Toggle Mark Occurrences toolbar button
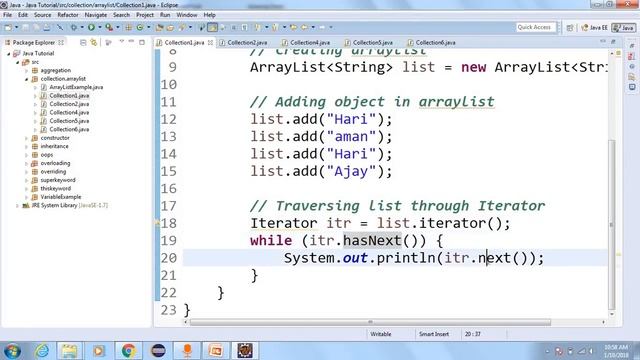 coord(212,27)
